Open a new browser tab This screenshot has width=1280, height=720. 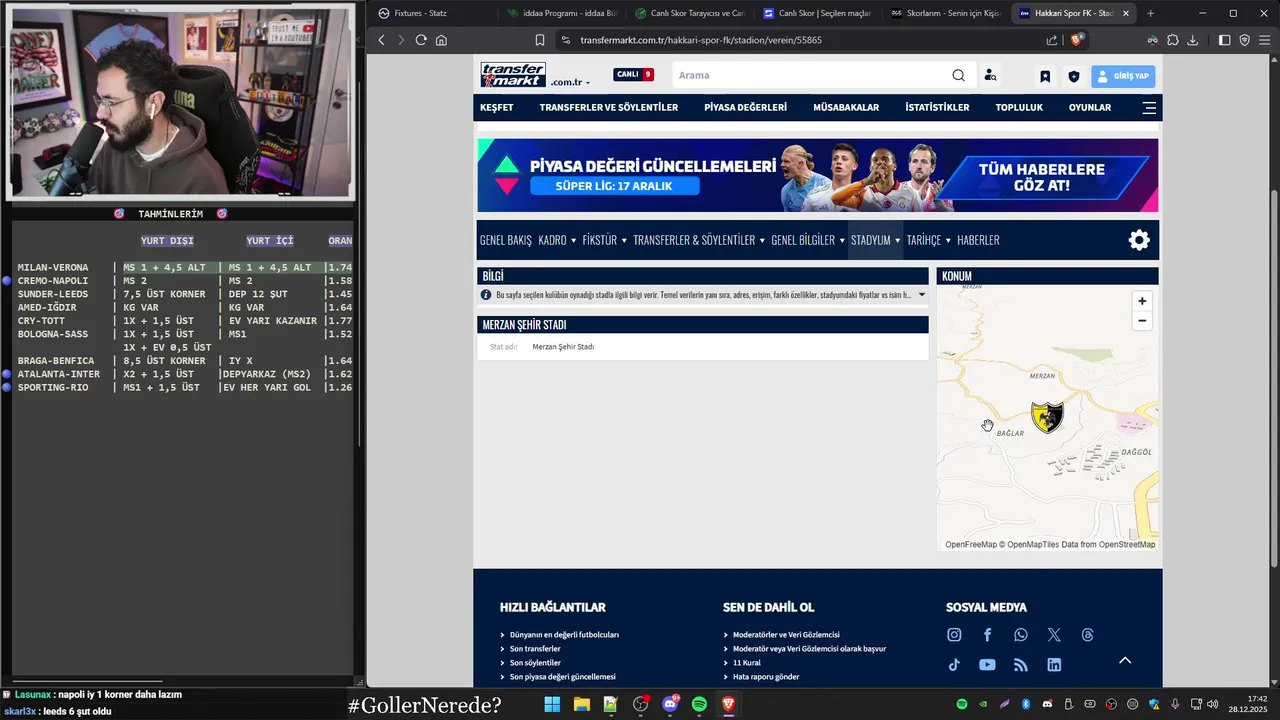click(x=1150, y=13)
